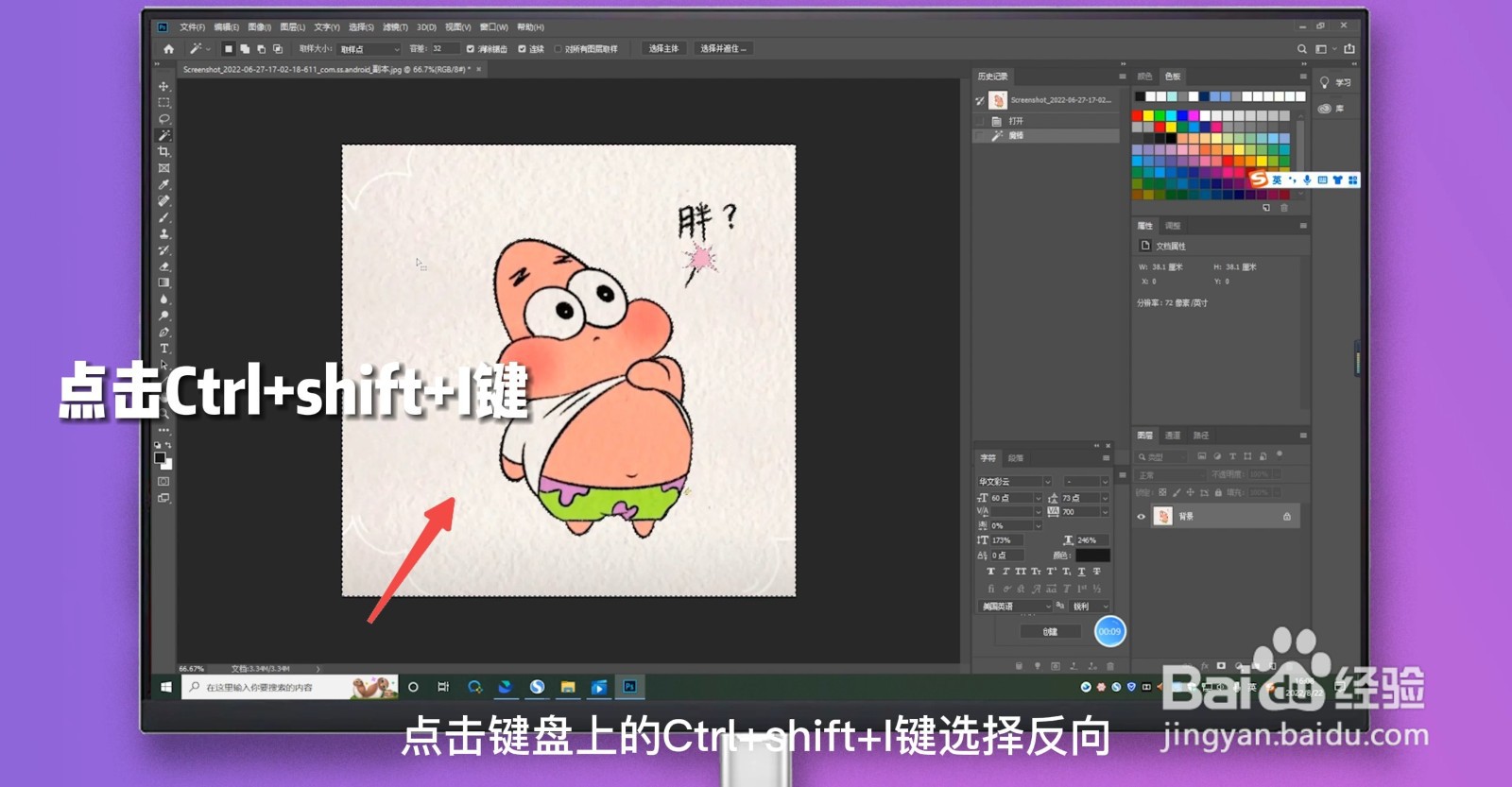
Task: Click the Underline T icon in 字符 panel
Action: point(1081,572)
